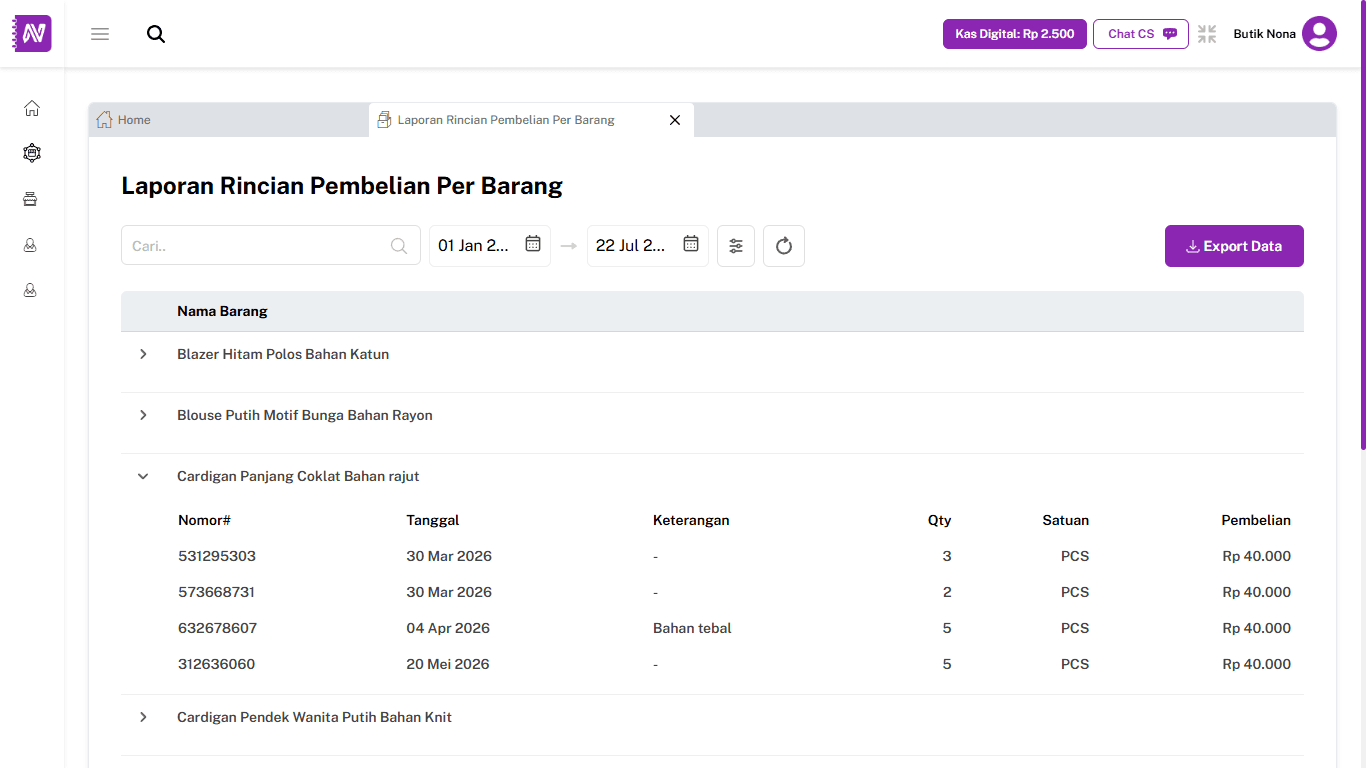
Task: Click Export Data button
Action: (x=1234, y=246)
